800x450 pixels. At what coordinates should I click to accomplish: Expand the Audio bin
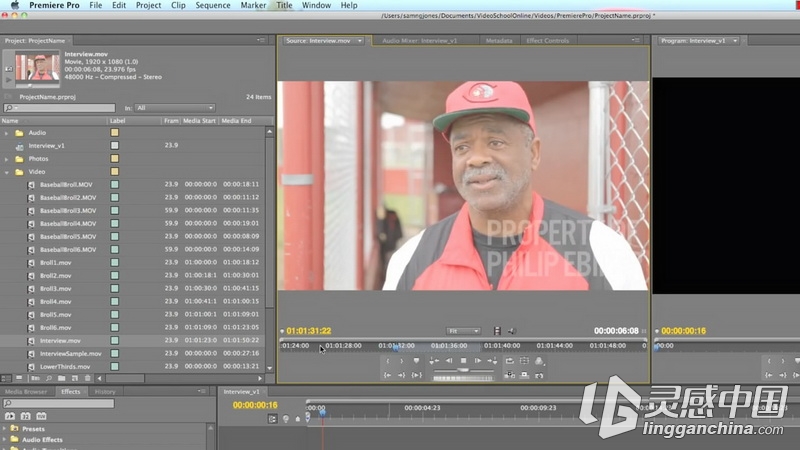[6, 133]
